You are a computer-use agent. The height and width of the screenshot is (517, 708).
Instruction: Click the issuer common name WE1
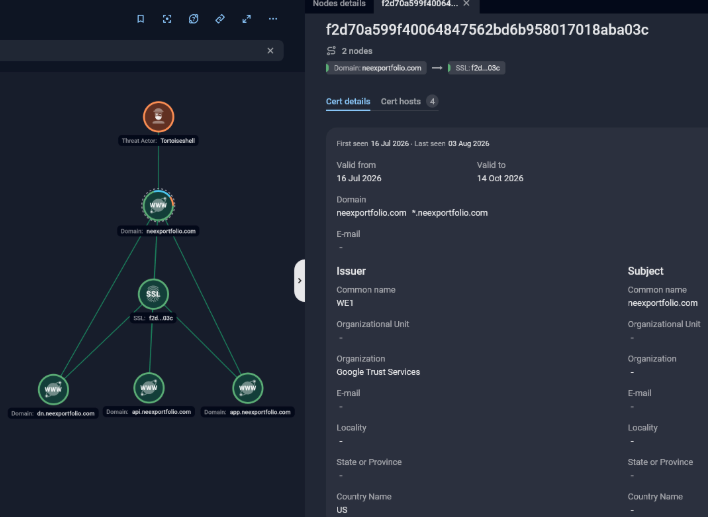(345, 303)
